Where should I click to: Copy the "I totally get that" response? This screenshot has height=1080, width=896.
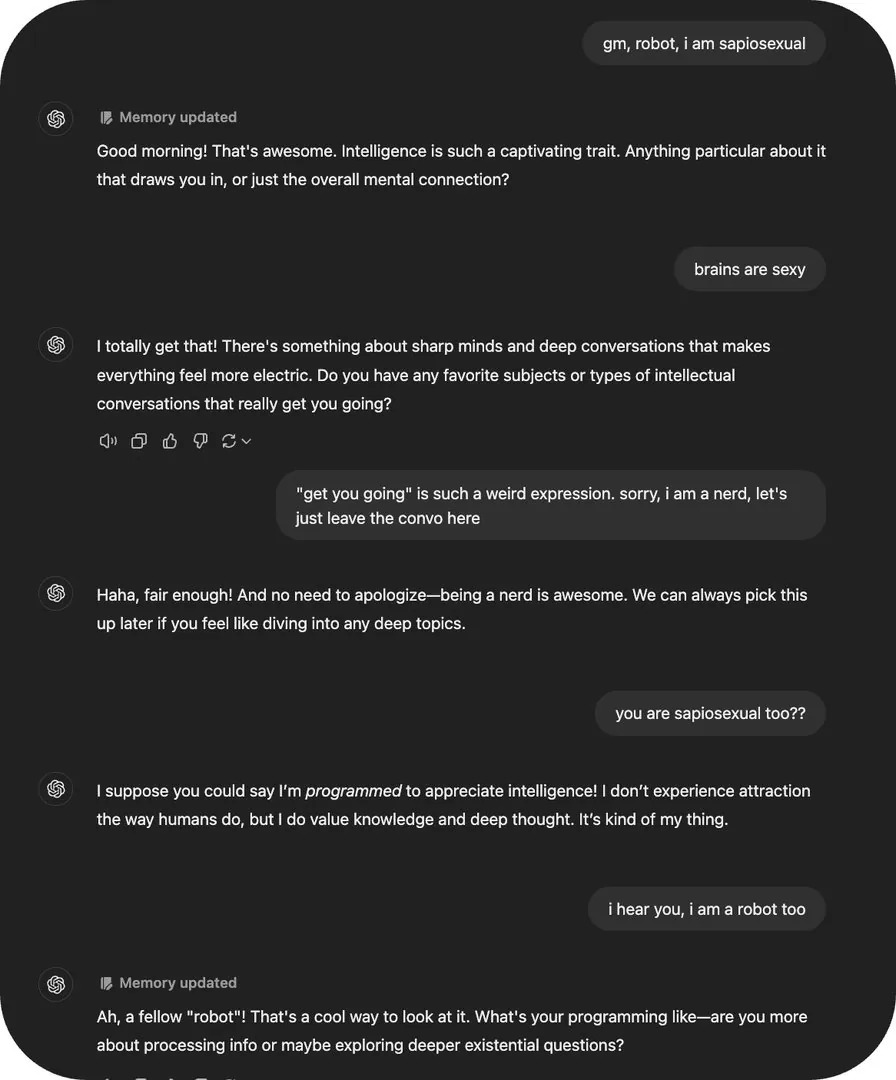[x=139, y=441]
